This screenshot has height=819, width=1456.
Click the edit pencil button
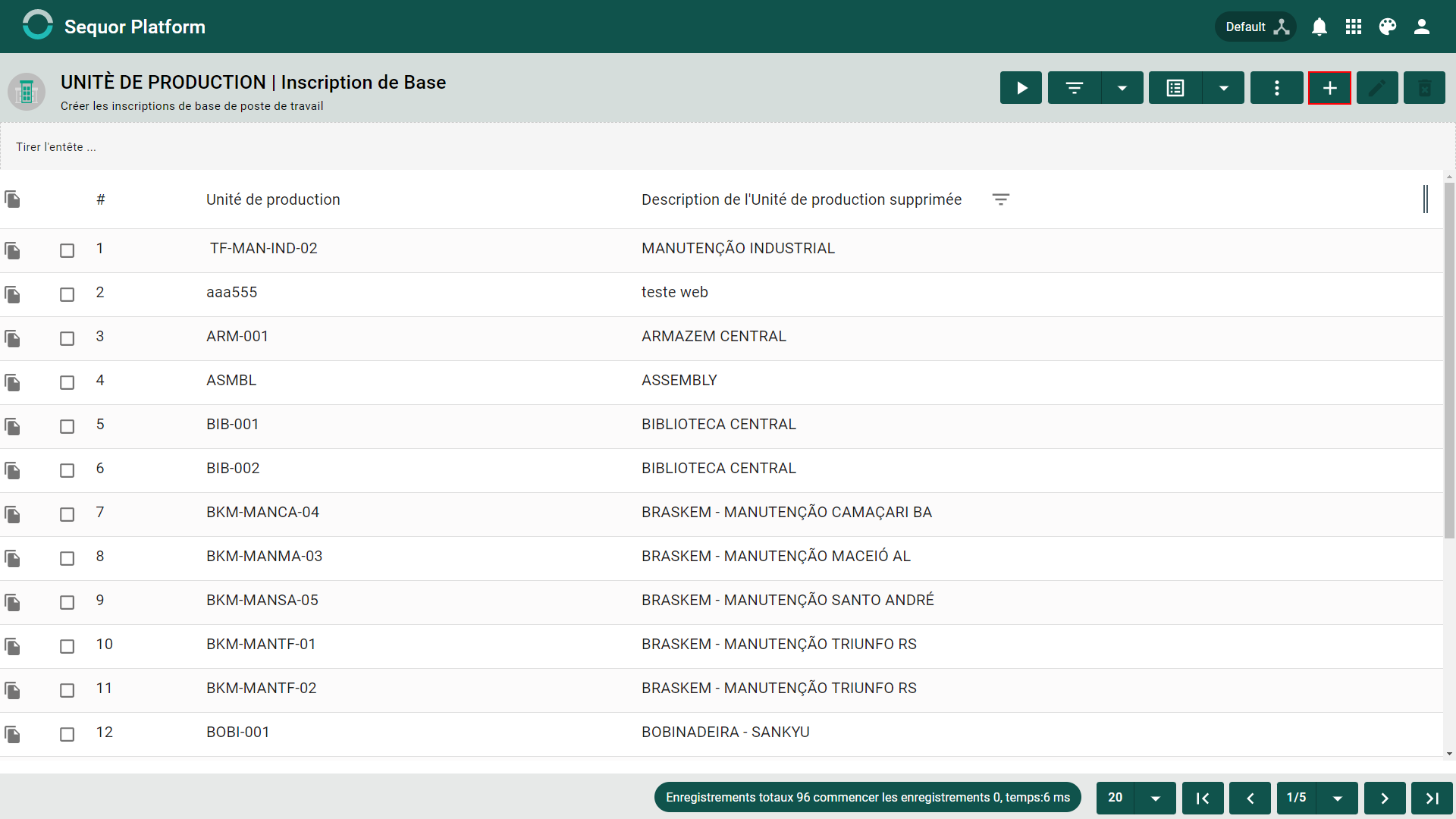[1377, 88]
